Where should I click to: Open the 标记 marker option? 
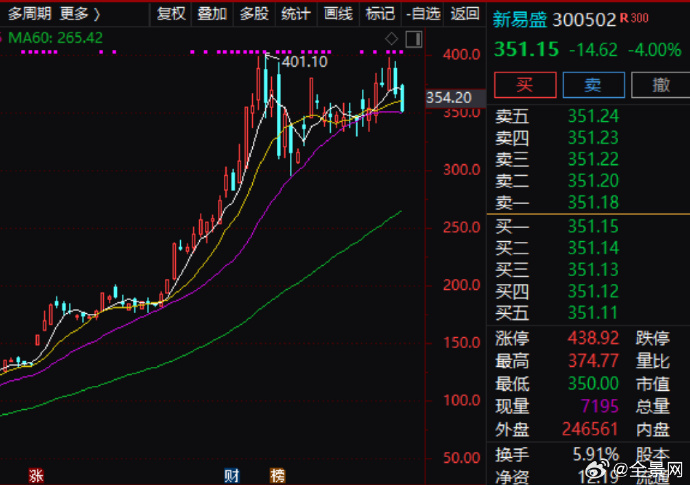(x=380, y=14)
